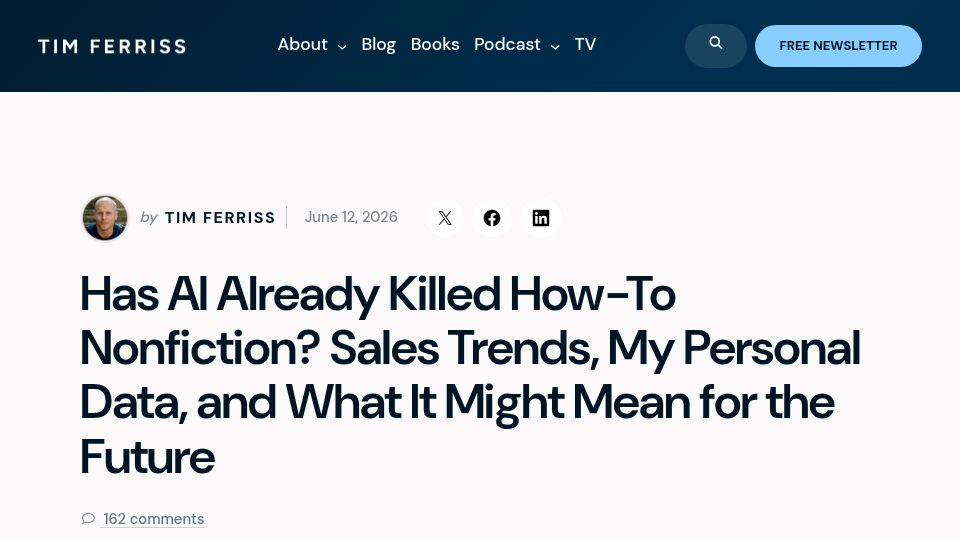
Task: Open the Podcast nav item
Action: pos(507,45)
